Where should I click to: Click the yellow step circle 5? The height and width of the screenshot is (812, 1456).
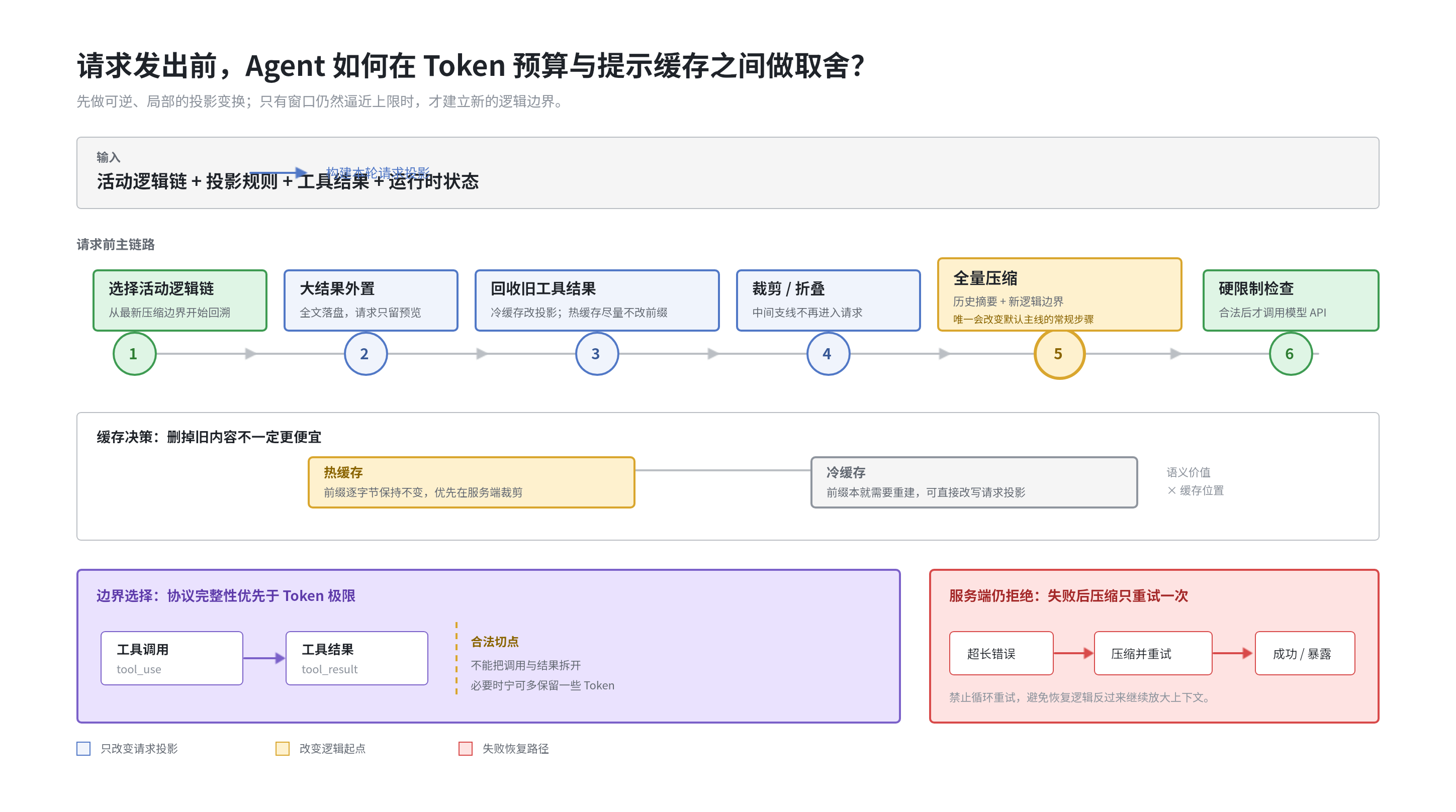tap(1059, 354)
